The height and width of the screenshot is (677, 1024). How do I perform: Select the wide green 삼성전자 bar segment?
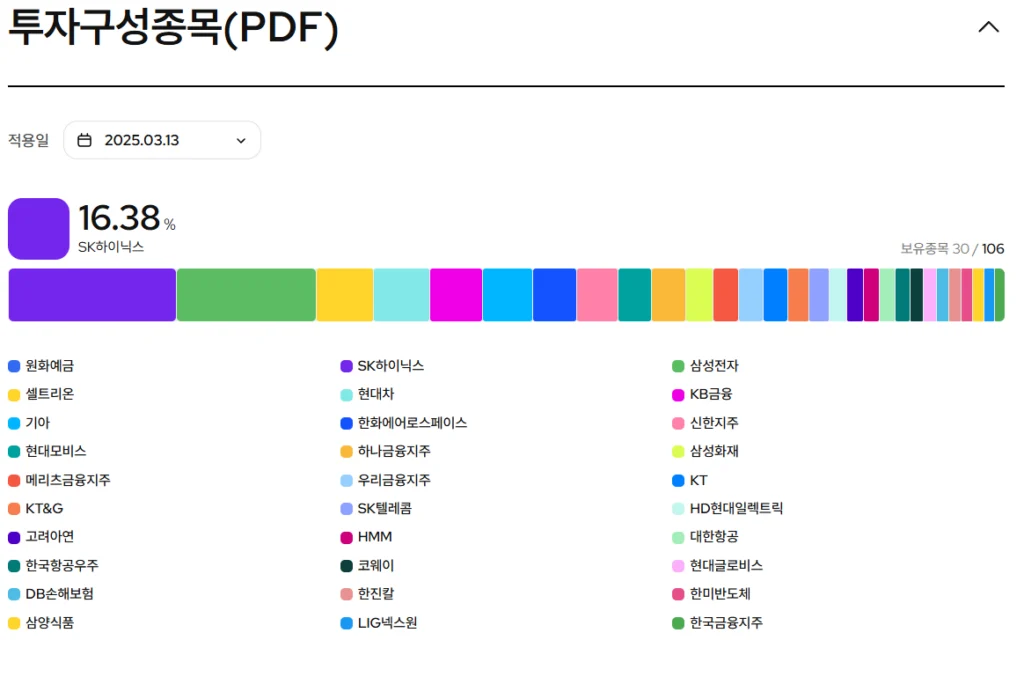[x=246, y=295]
